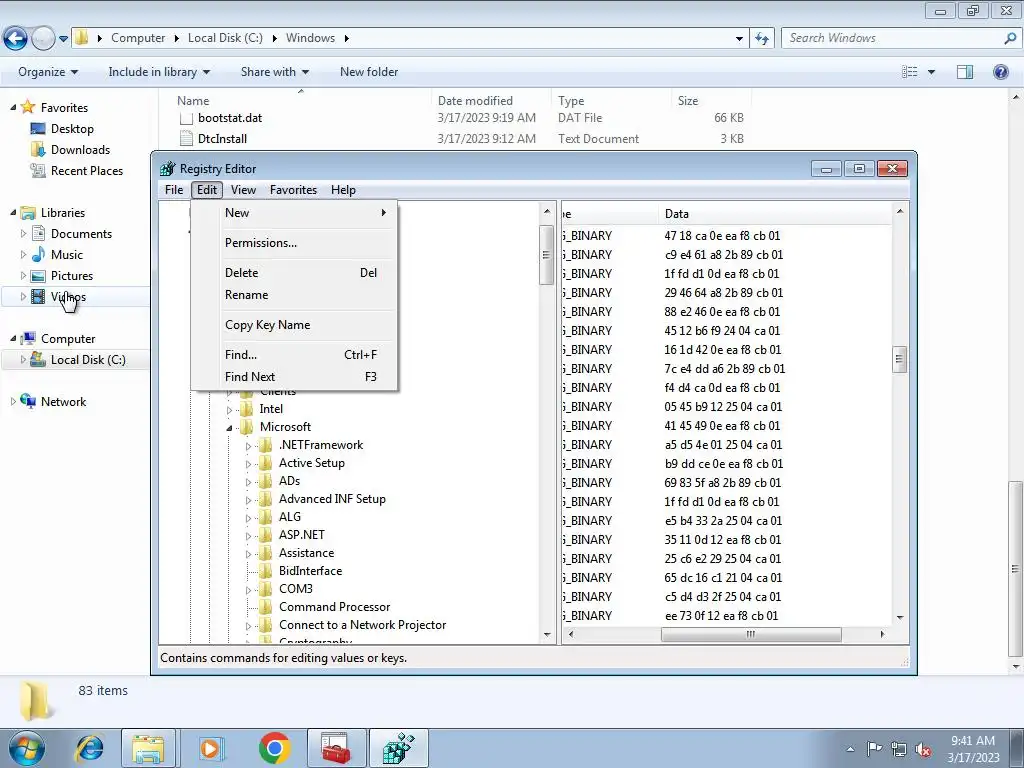
Task: Click the Explorer Back navigation button
Action: tap(16, 39)
